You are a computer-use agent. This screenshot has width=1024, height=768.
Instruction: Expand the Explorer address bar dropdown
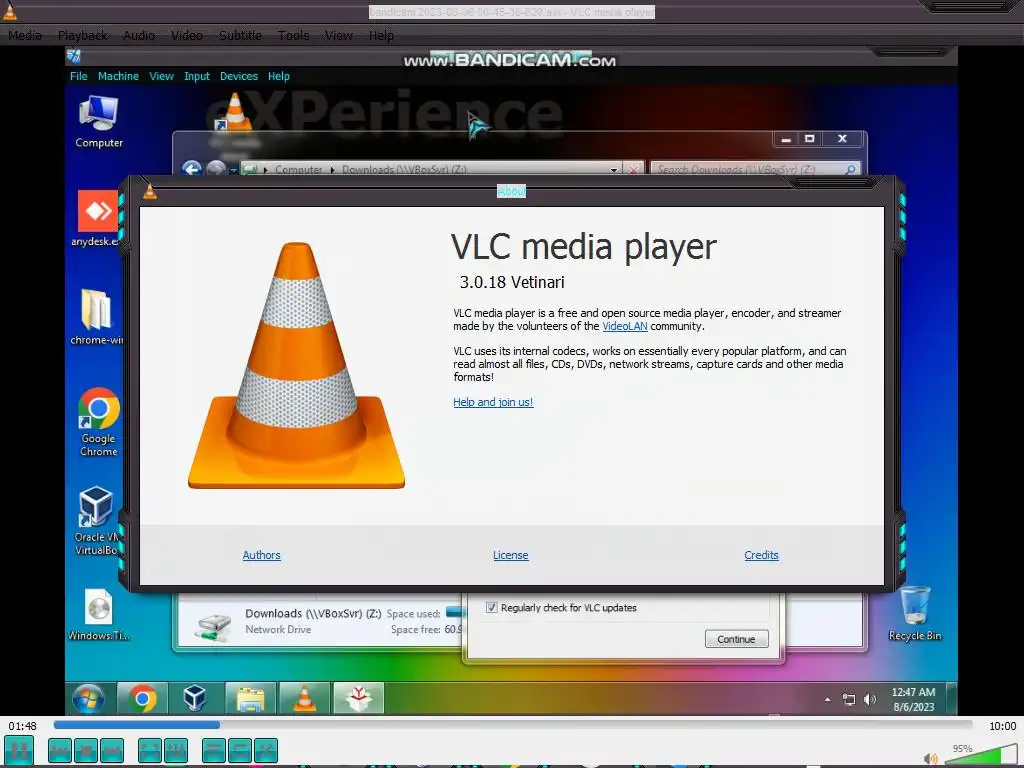click(614, 169)
